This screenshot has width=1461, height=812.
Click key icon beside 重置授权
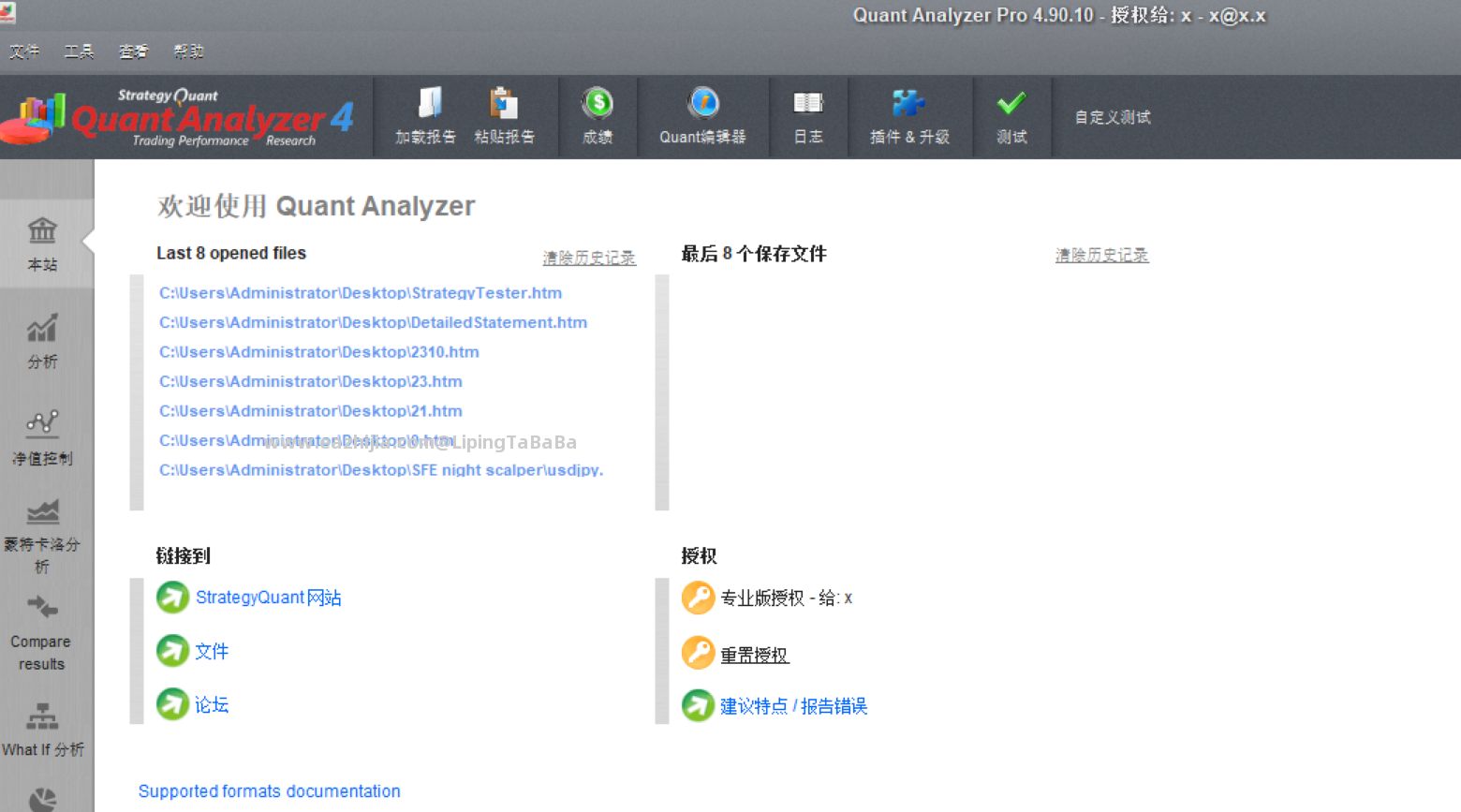(698, 652)
